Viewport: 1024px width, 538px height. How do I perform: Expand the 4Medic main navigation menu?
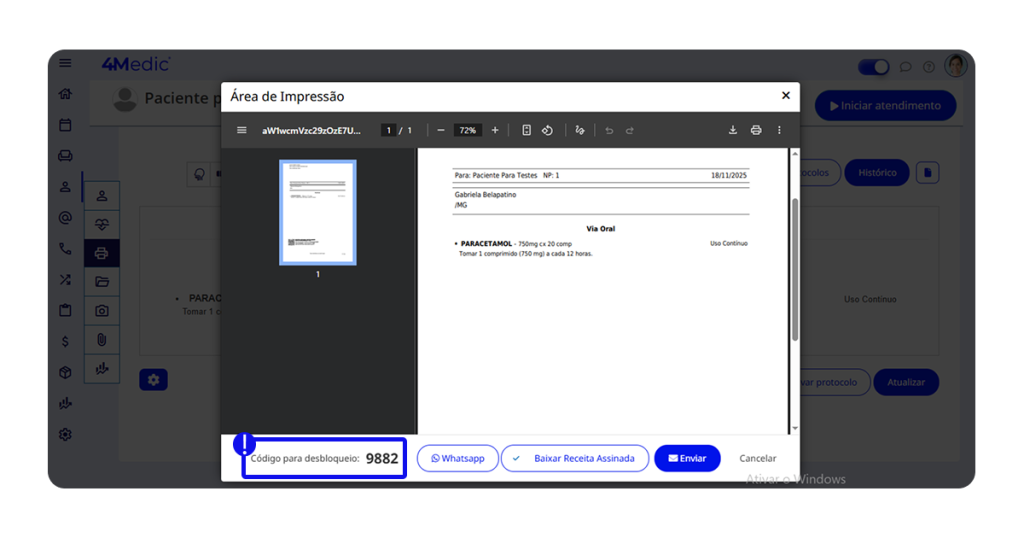pos(65,63)
